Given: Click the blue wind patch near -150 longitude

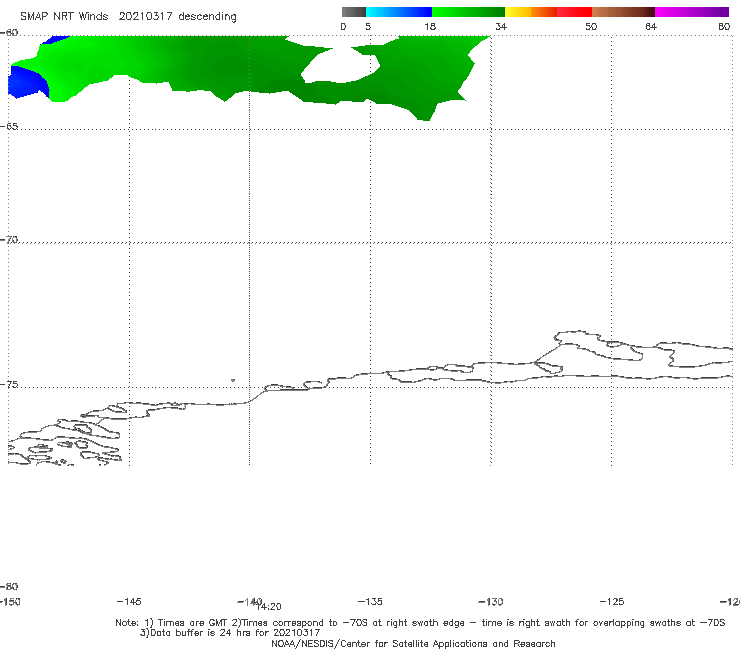Looking at the screenshot, I should (x=26, y=83).
